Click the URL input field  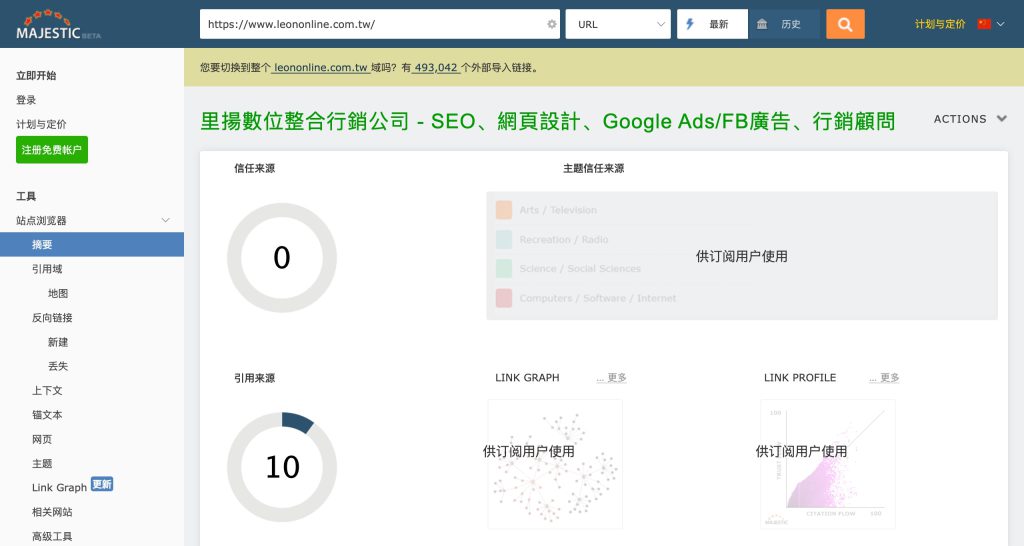370,24
